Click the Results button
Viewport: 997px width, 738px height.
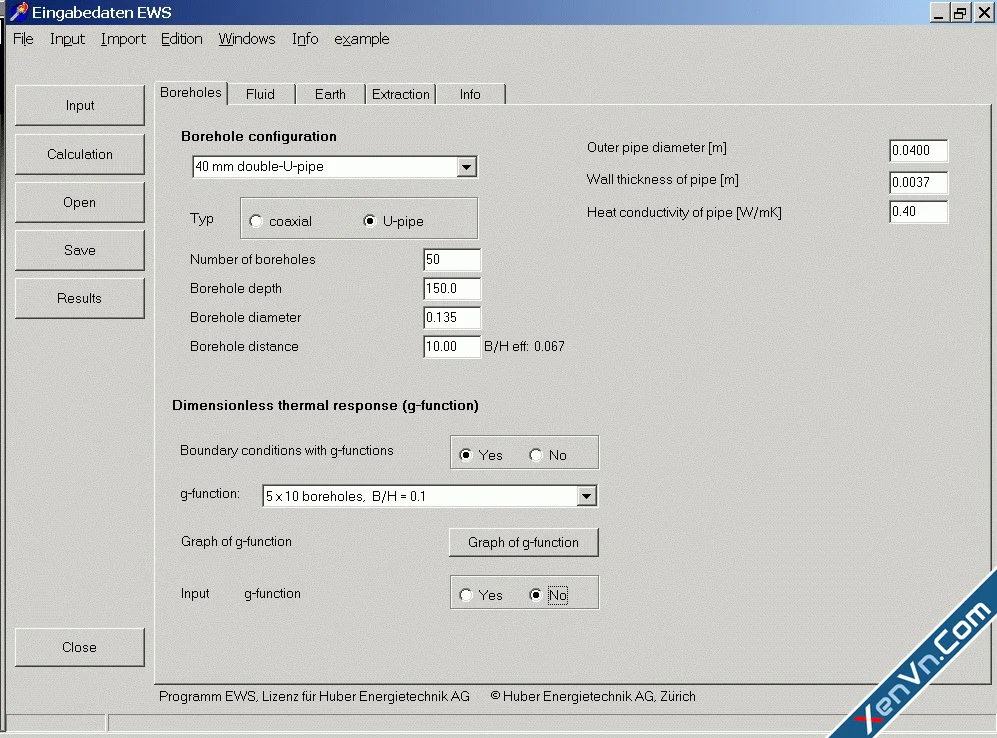pyautogui.click(x=79, y=298)
